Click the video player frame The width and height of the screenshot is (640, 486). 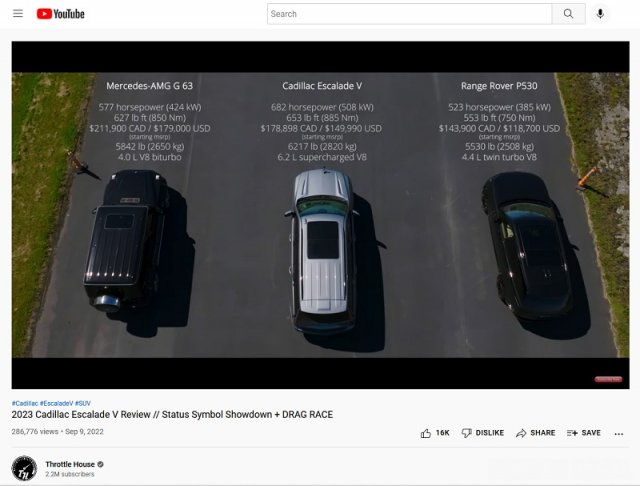pyautogui.click(x=320, y=215)
